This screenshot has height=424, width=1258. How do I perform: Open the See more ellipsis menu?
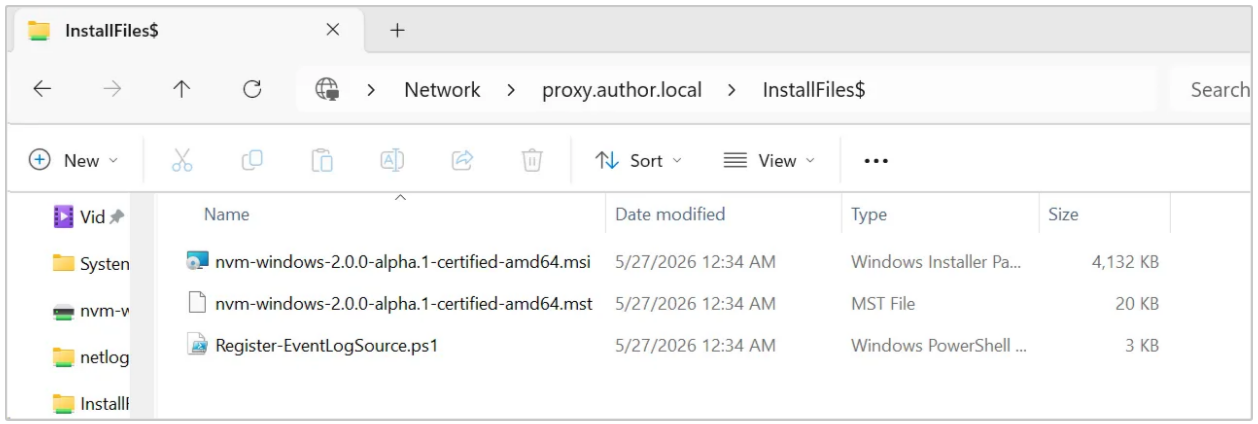876,161
